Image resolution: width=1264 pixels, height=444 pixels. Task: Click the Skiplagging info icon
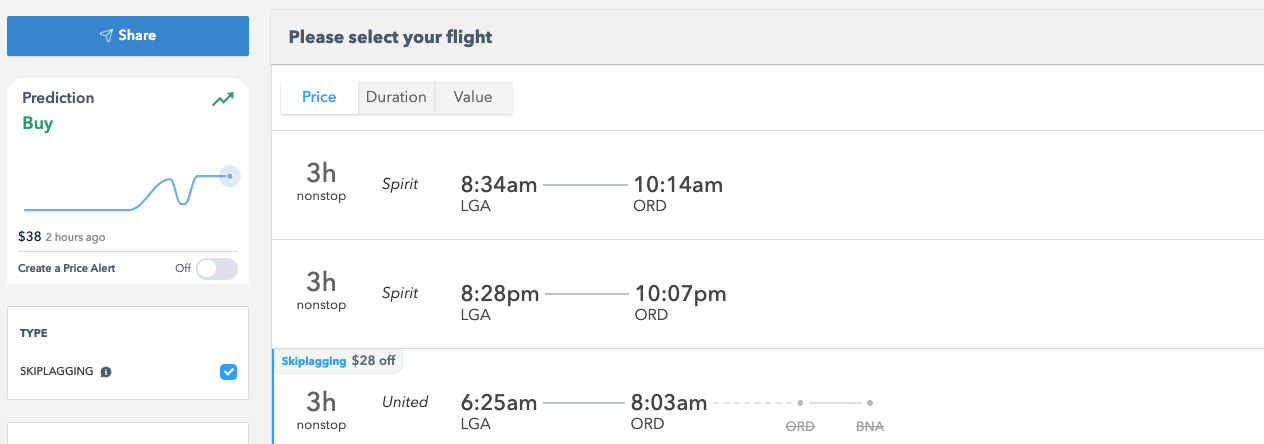[x=106, y=372]
